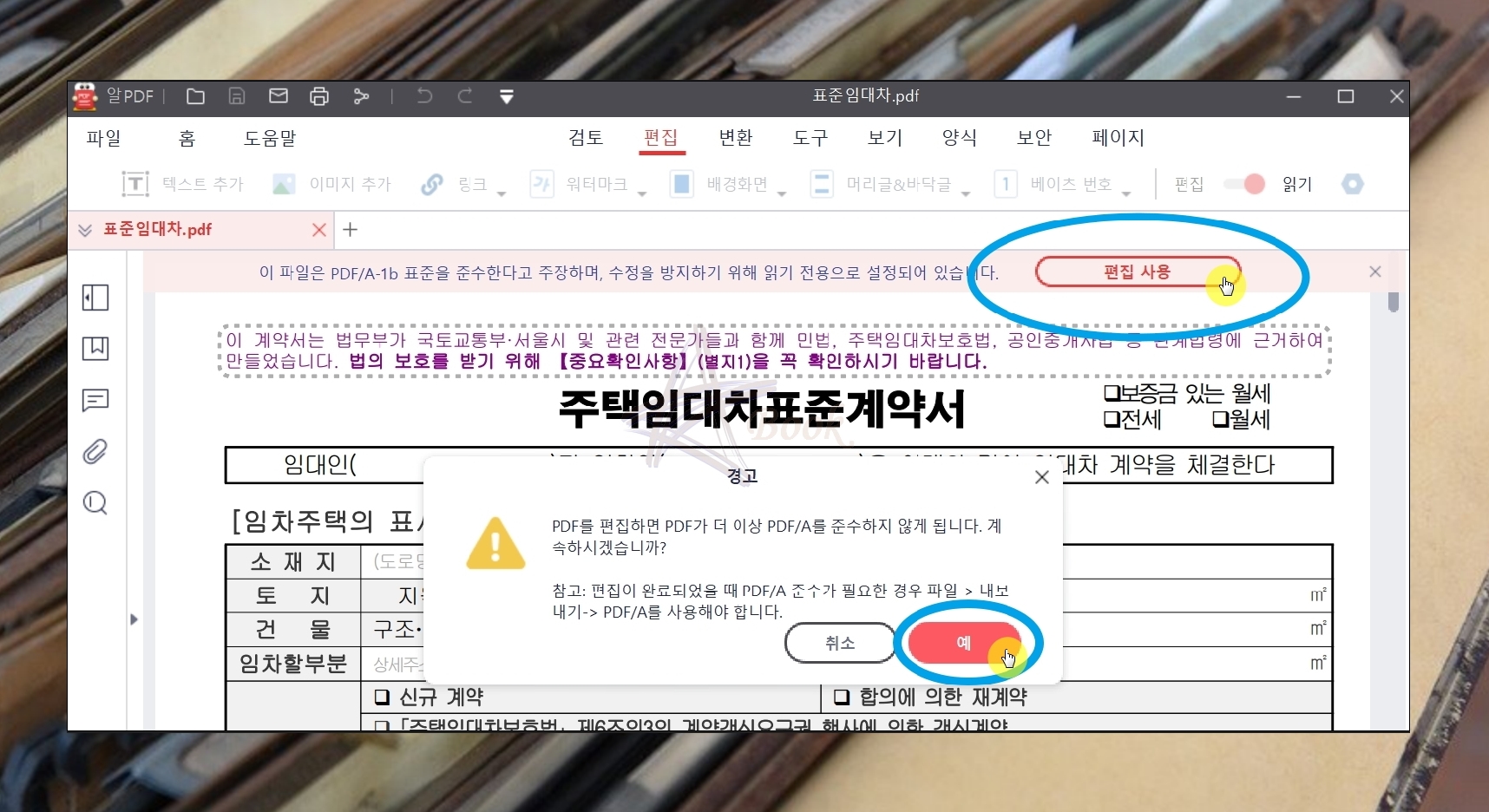
Task: Click the share icon in title bar
Action: (x=361, y=96)
